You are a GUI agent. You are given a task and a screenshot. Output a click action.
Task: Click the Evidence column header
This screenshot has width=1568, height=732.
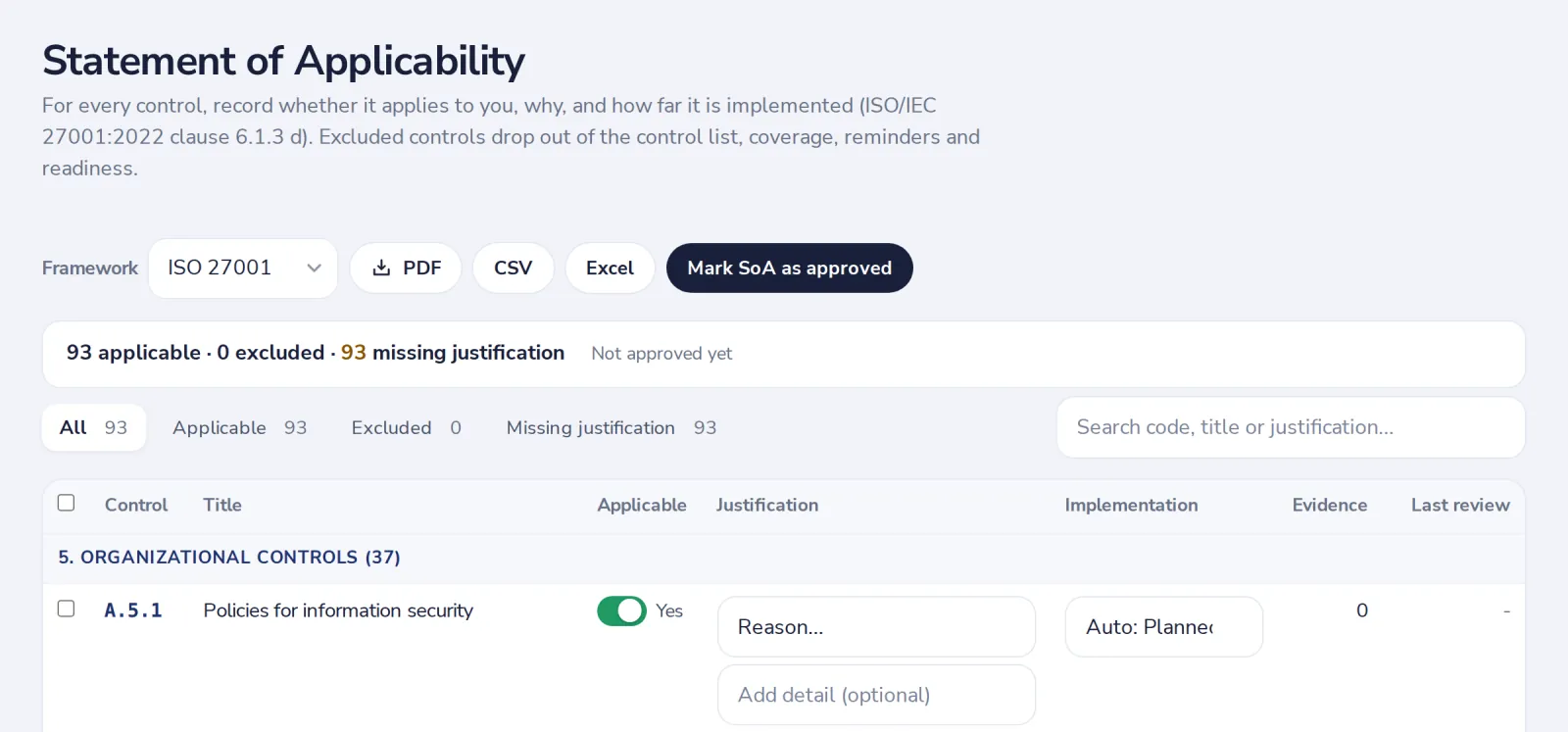[1329, 505]
